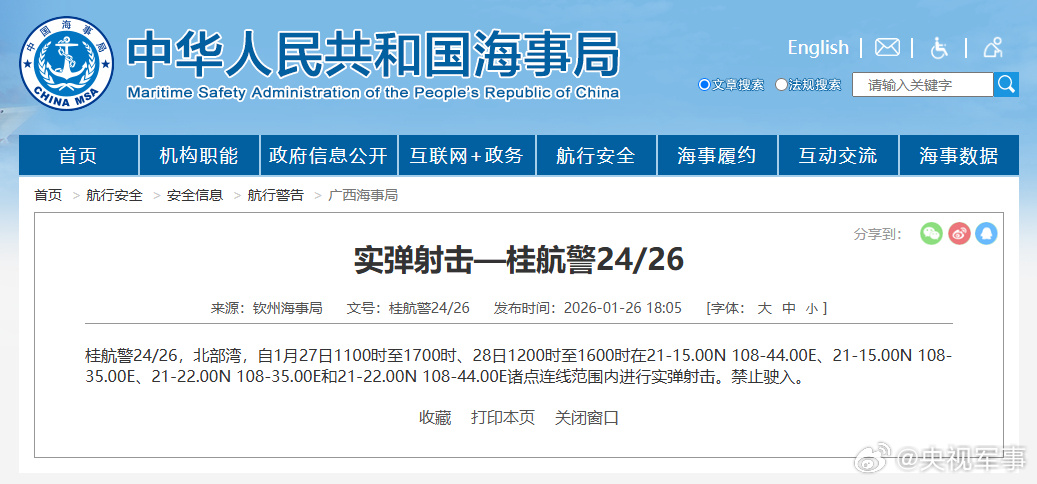Viewport: 1037px width, 484px height.
Task: Open the 航行安全 navigation menu
Action: (596, 156)
